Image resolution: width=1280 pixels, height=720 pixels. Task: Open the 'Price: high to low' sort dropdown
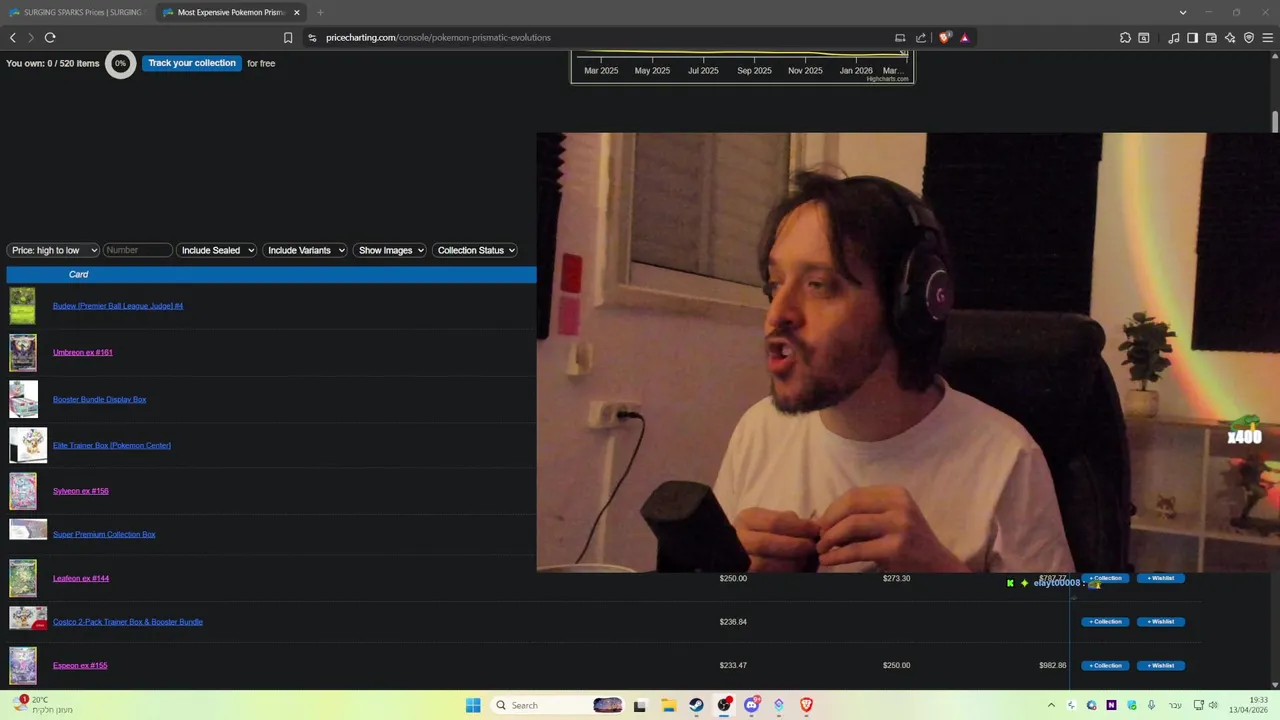(53, 250)
